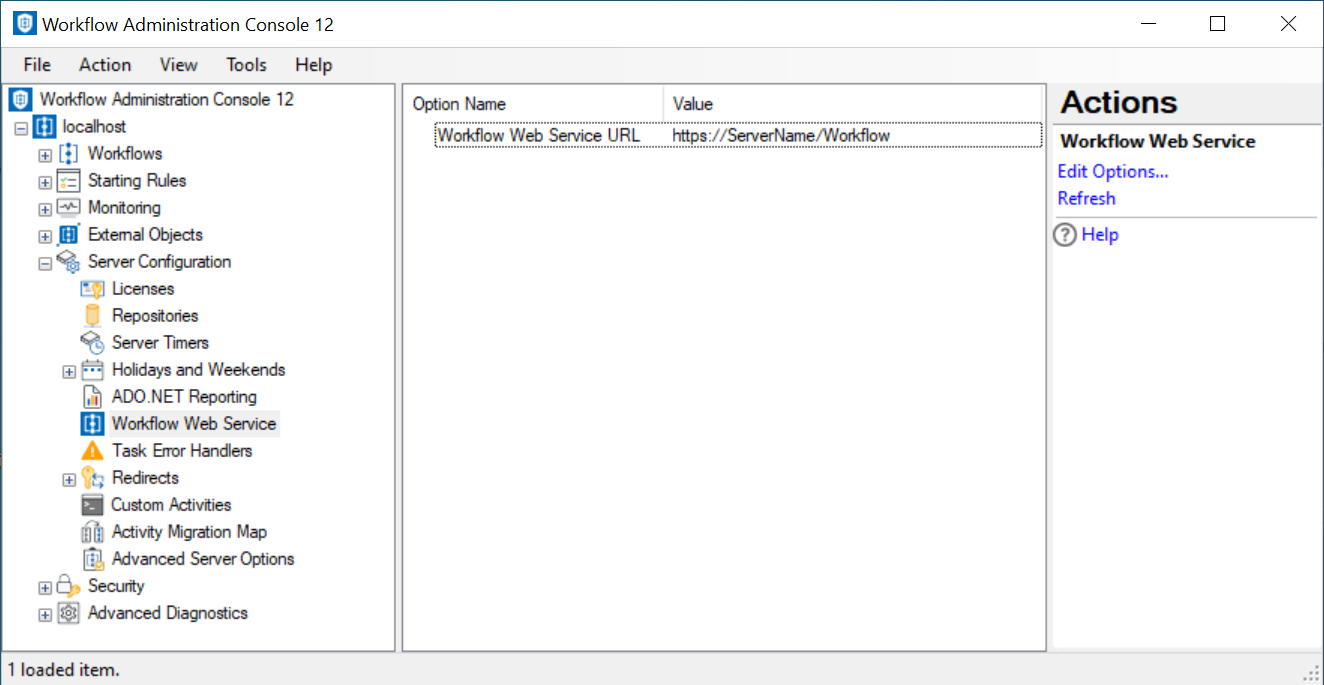Click the ADO.NET Reporting icon
Screen dimensions: 1324x685
(x=92, y=397)
